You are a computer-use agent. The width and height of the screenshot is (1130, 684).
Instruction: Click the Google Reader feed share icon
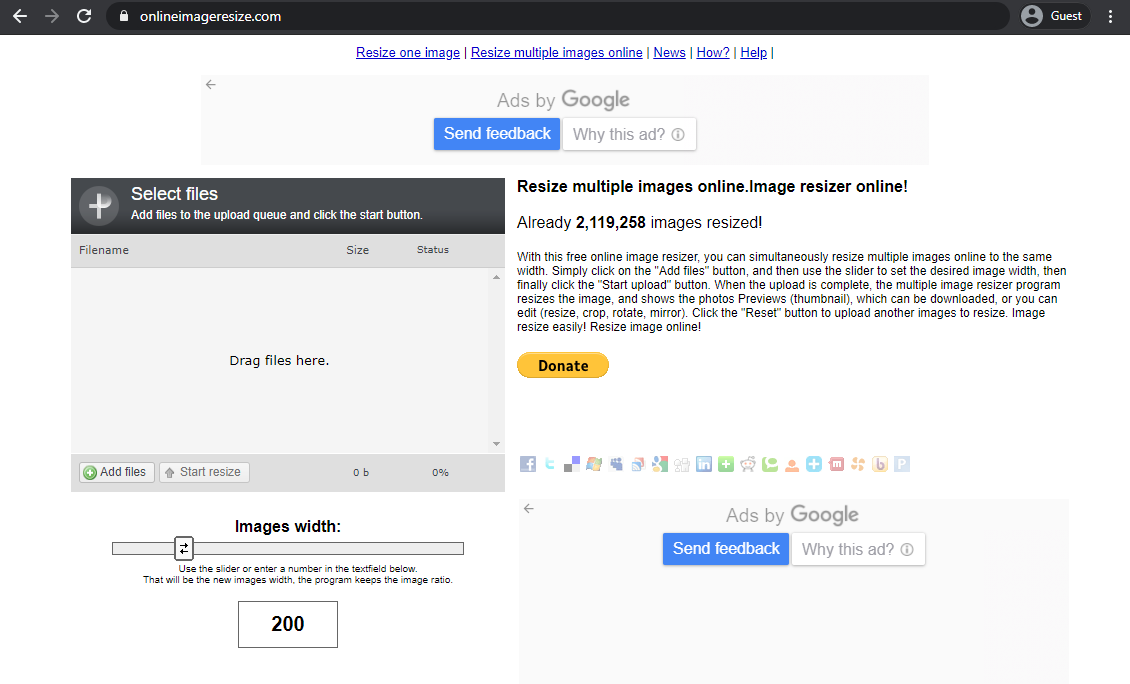[638, 464]
